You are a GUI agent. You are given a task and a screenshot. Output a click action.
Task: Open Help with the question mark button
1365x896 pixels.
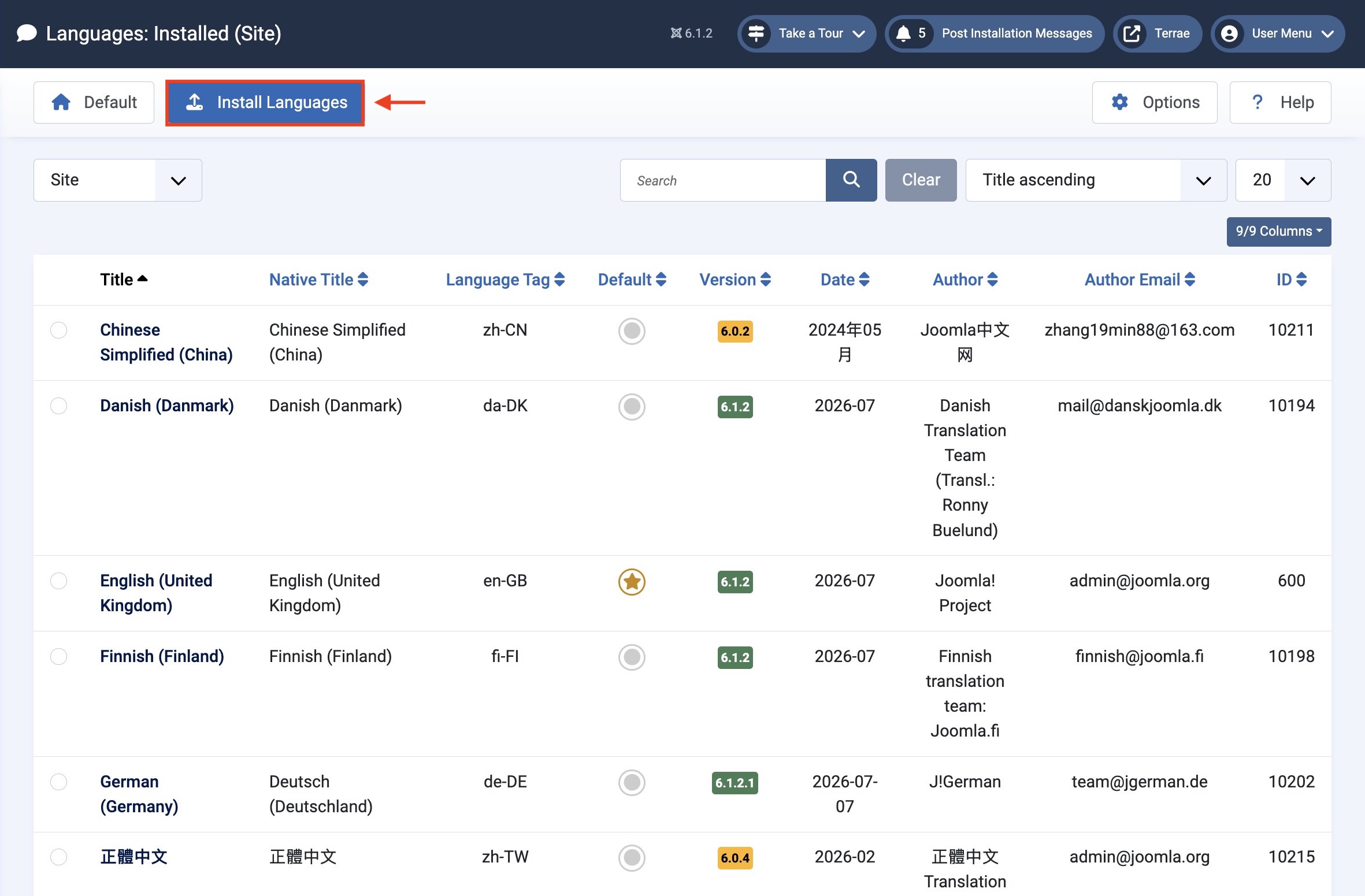pyautogui.click(x=1280, y=102)
